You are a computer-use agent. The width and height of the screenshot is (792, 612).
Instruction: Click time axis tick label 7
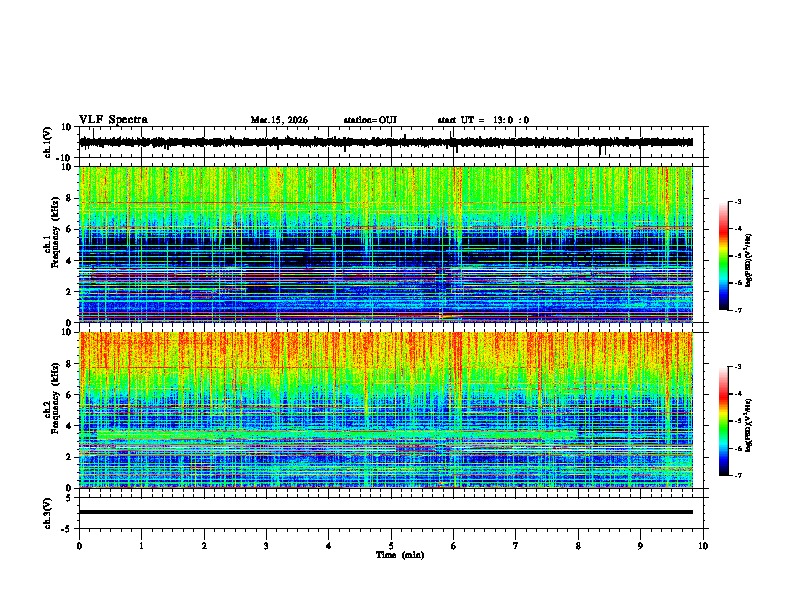(x=516, y=546)
